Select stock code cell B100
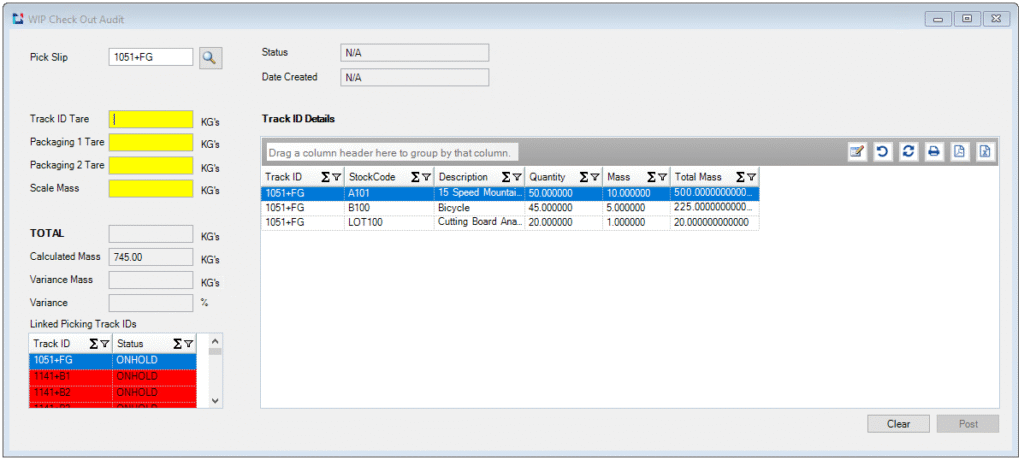 389,208
